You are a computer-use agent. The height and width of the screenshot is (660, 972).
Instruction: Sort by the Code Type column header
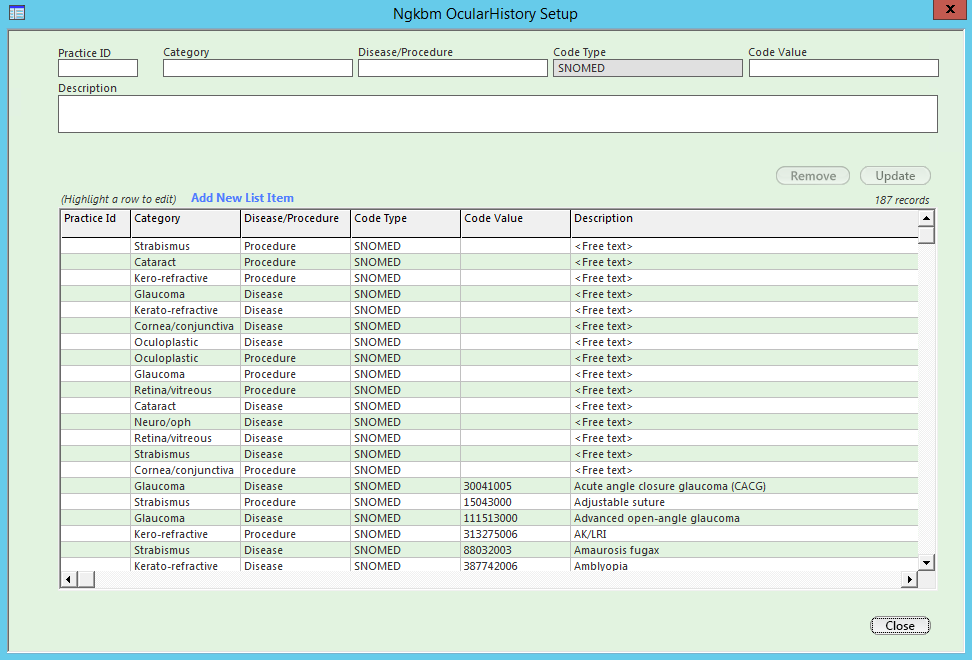405,224
